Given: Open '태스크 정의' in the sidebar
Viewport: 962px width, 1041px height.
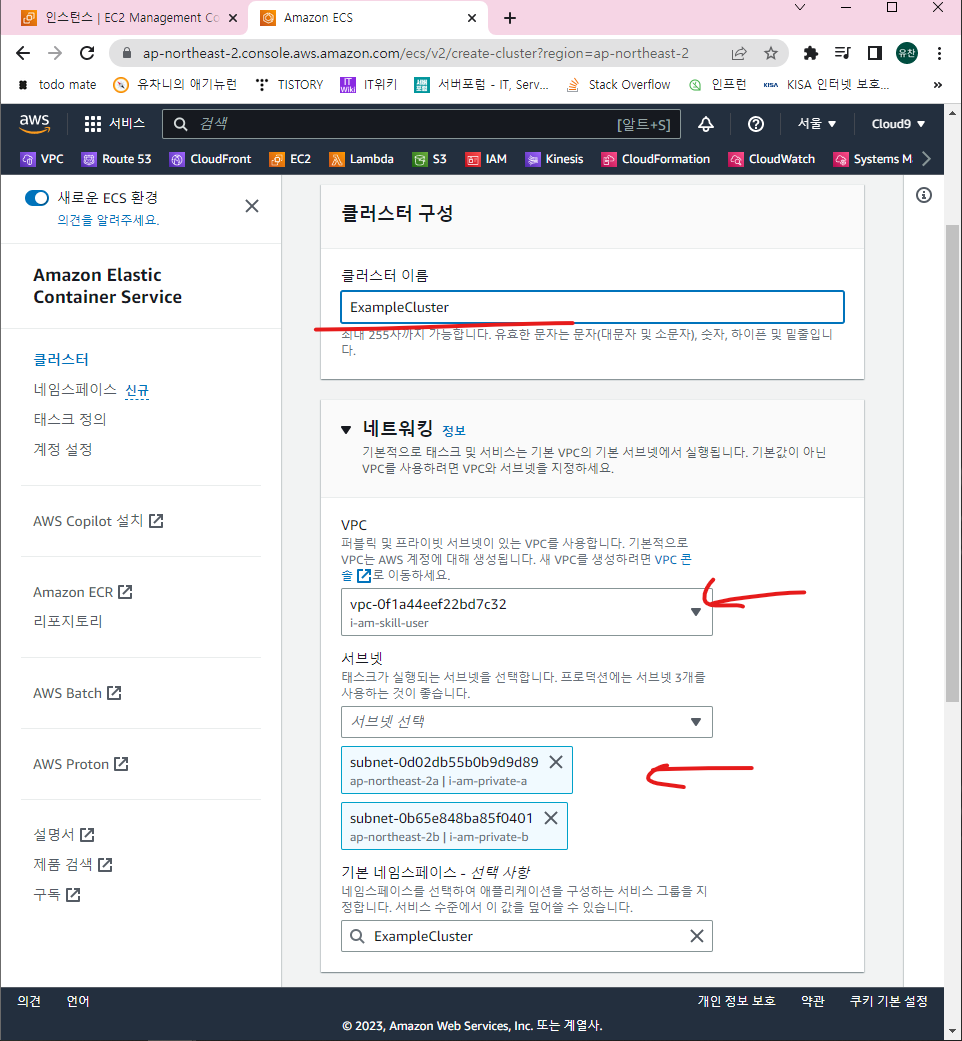Looking at the screenshot, I should point(70,420).
